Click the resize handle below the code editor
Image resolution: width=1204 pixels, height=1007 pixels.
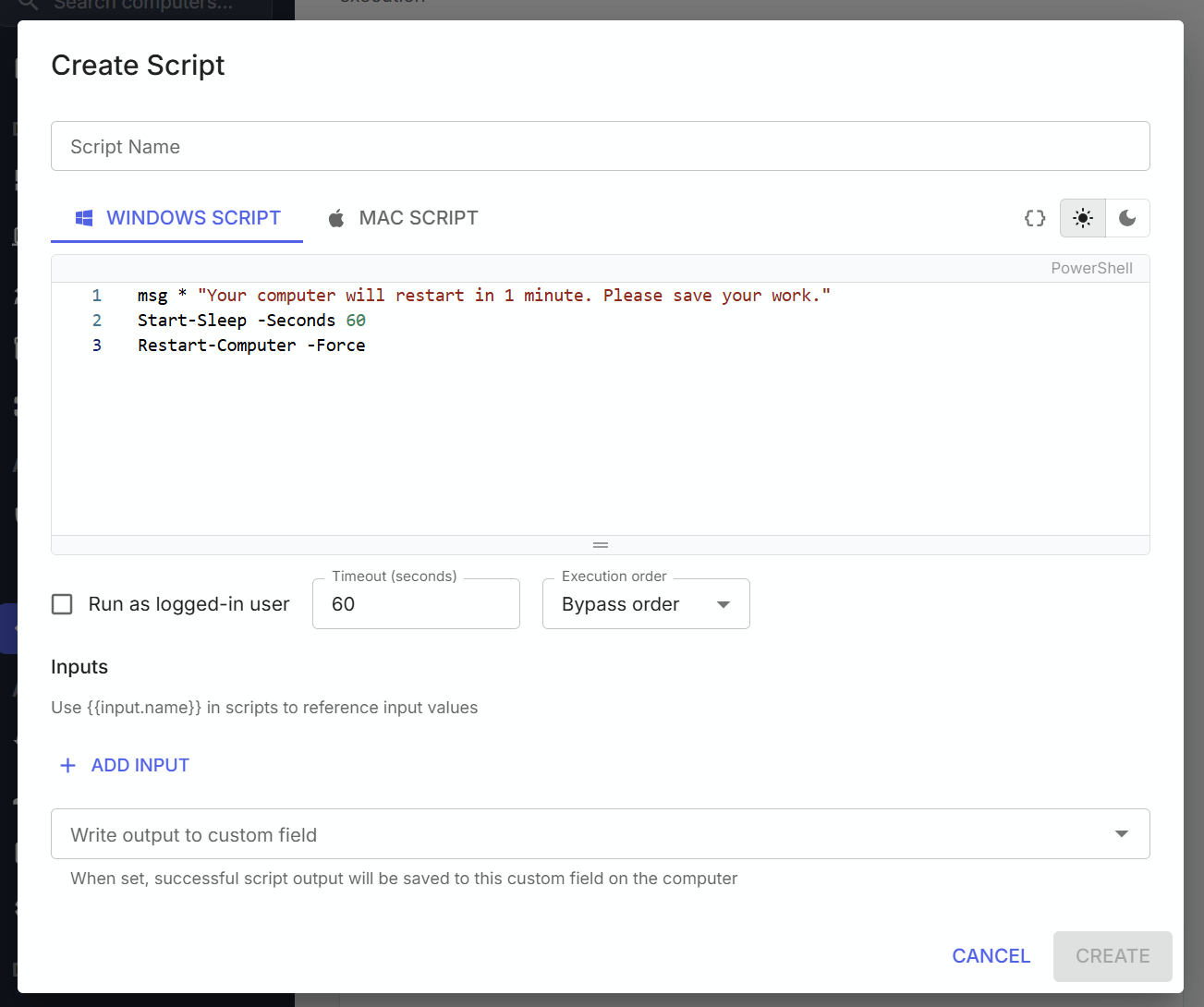click(600, 545)
